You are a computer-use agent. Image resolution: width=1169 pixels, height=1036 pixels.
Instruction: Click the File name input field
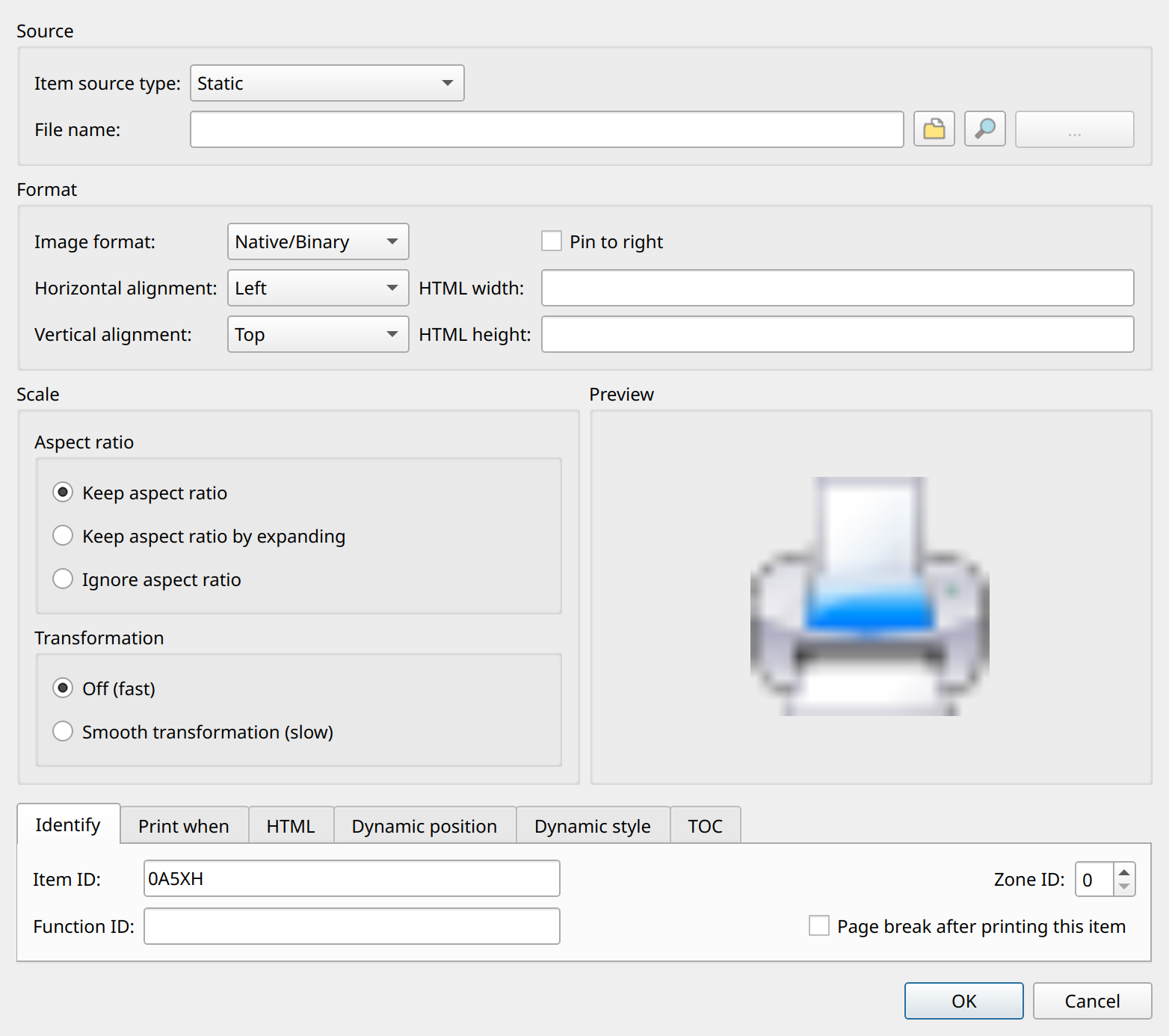coord(547,129)
